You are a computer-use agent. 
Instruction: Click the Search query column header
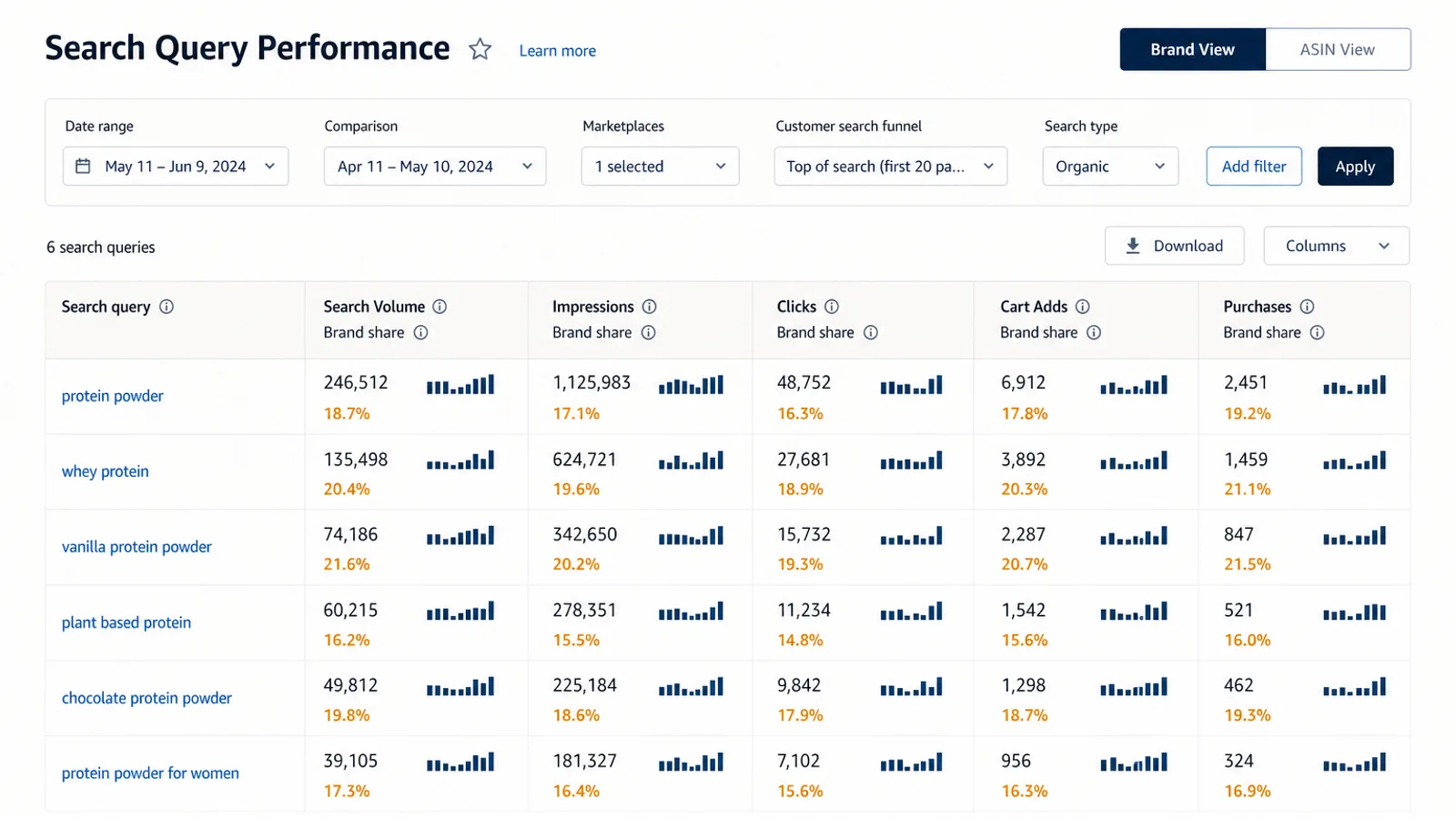pyautogui.click(x=106, y=307)
